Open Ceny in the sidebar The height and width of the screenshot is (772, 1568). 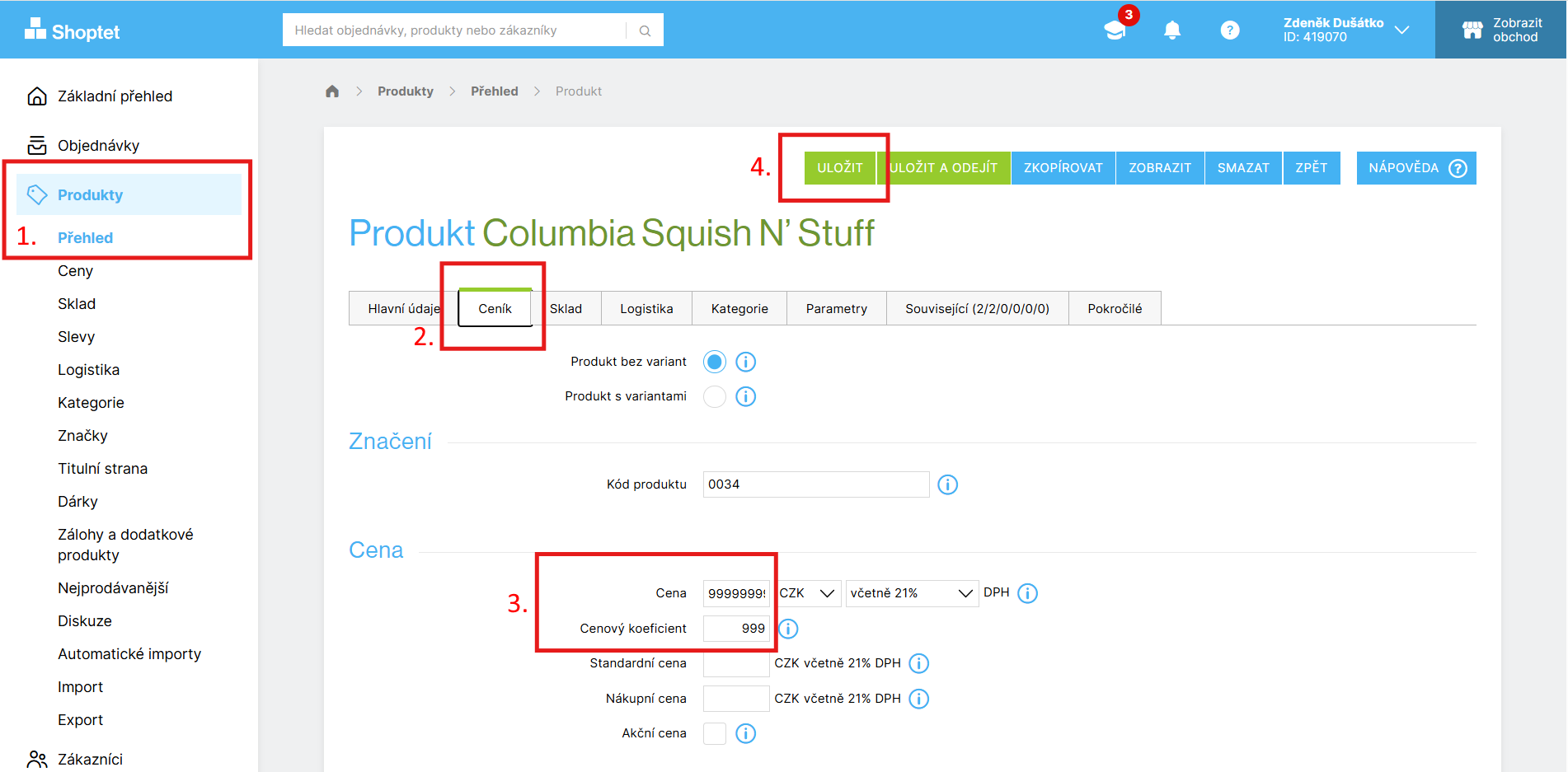coord(75,271)
